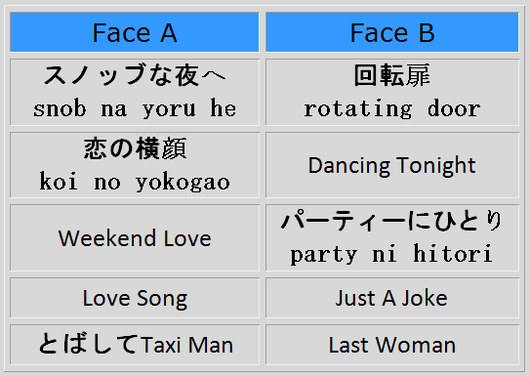Click the Japanese title パーティーにひとり
The image size is (530, 376).
click(392, 220)
